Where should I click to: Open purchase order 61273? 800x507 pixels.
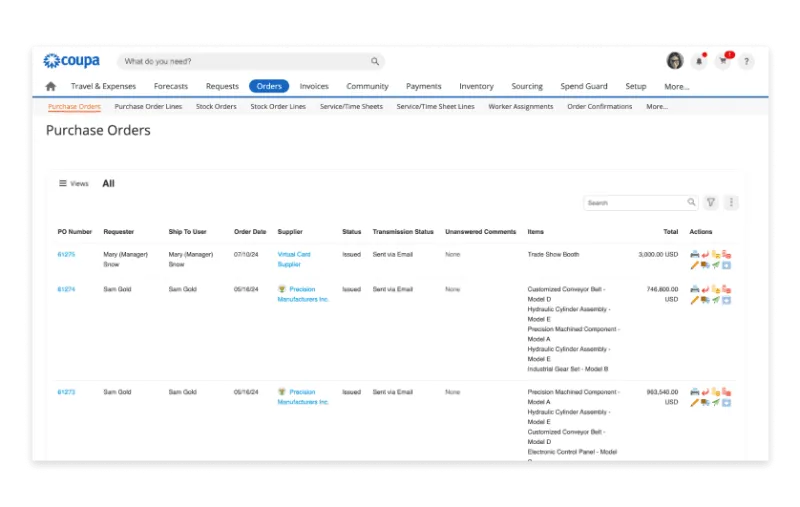point(66,392)
